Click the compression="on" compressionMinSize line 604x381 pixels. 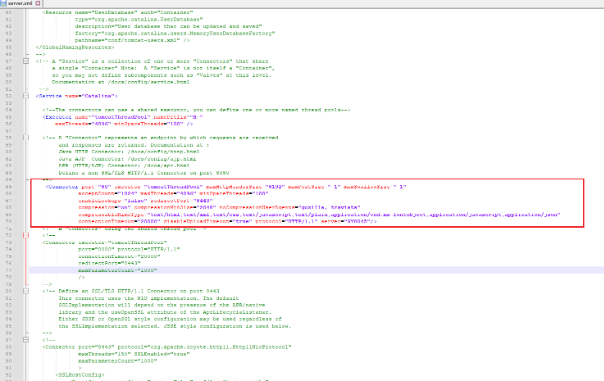point(220,207)
